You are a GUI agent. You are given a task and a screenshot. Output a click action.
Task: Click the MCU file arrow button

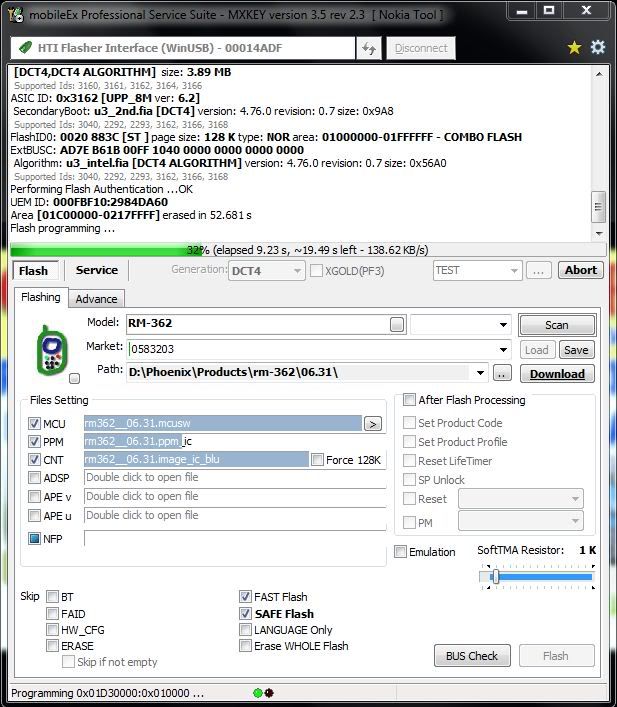(373, 424)
